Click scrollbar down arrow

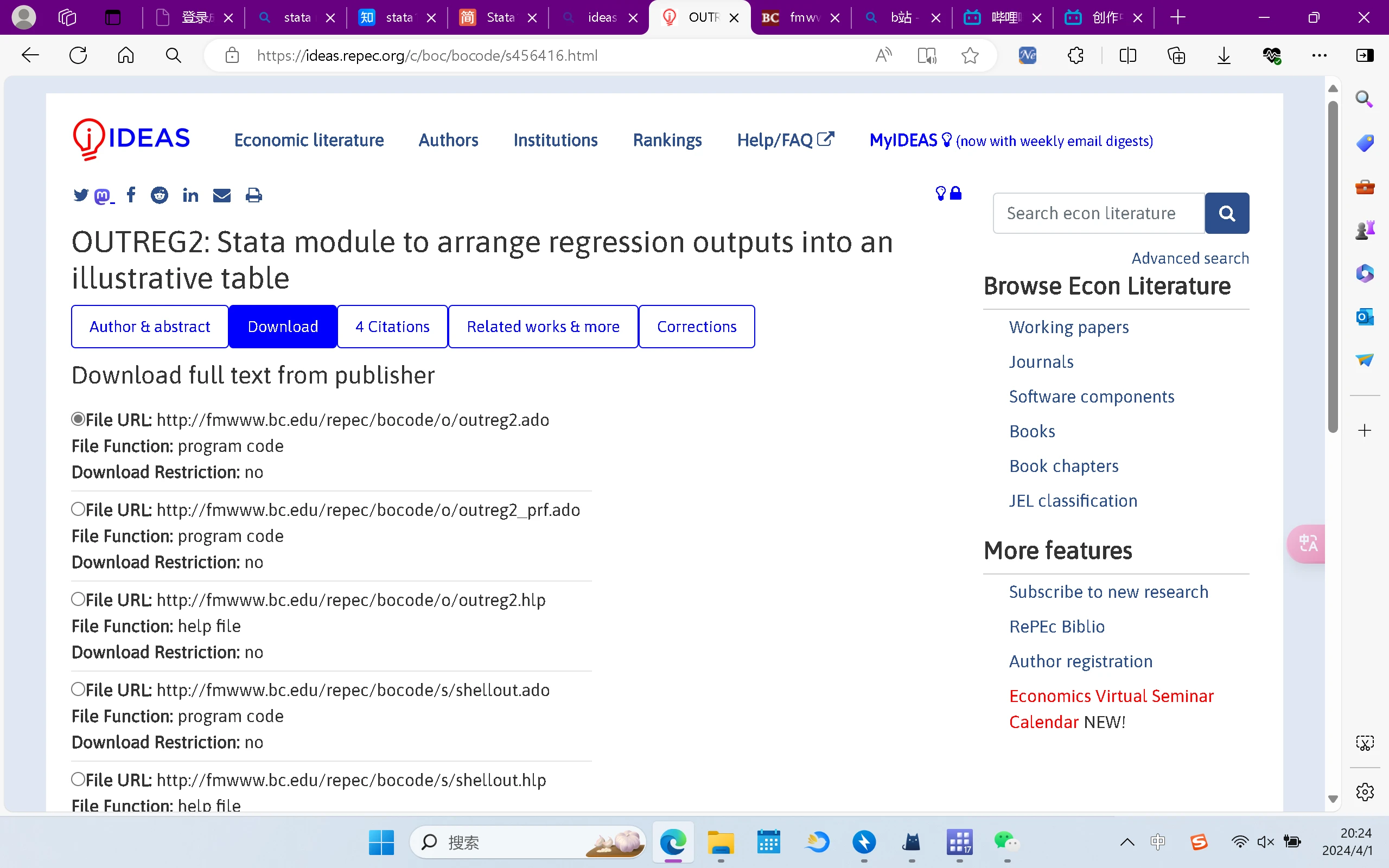(x=1333, y=799)
